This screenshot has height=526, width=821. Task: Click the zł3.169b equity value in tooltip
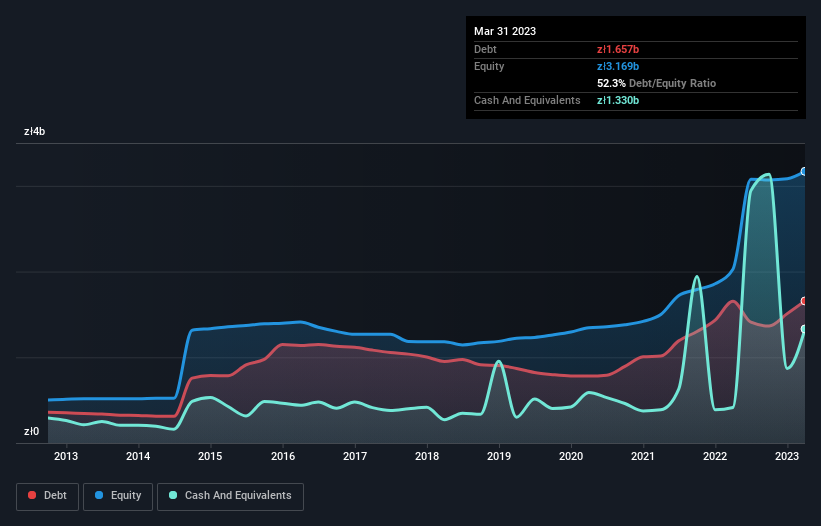[x=618, y=66]
